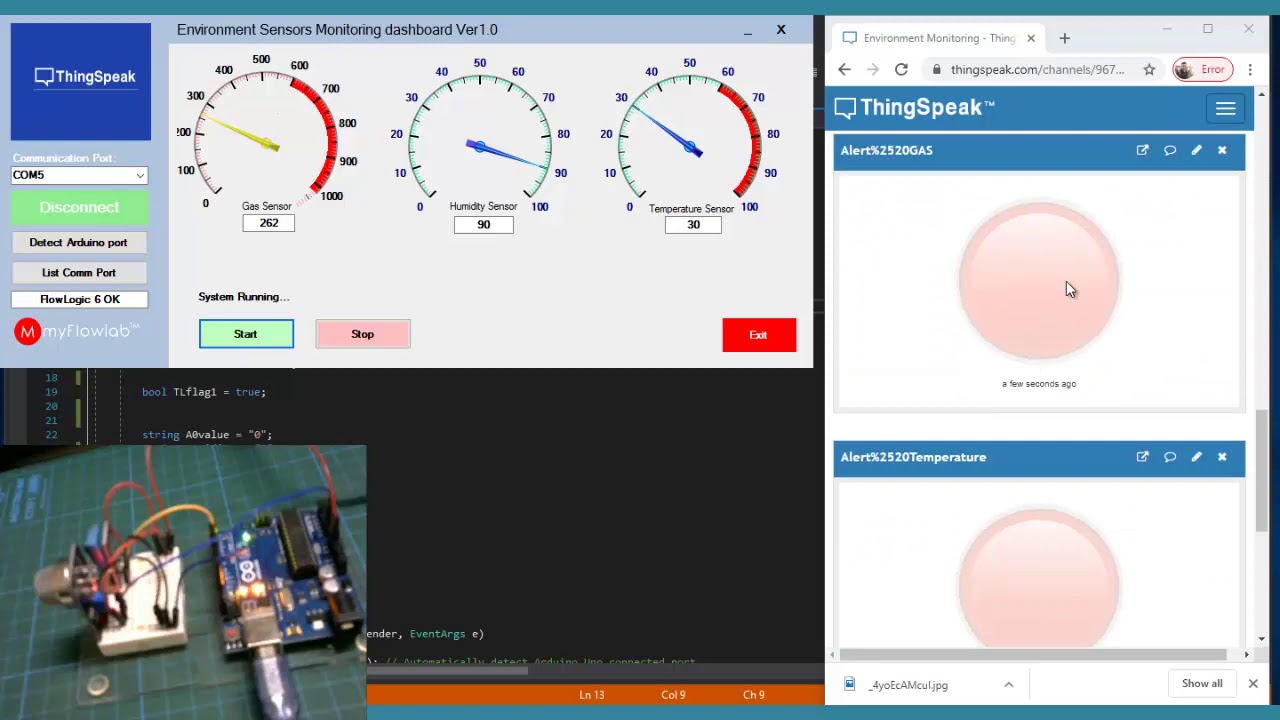Click the Disconnect button
The image size is (1280, 720).
(79, 207)
